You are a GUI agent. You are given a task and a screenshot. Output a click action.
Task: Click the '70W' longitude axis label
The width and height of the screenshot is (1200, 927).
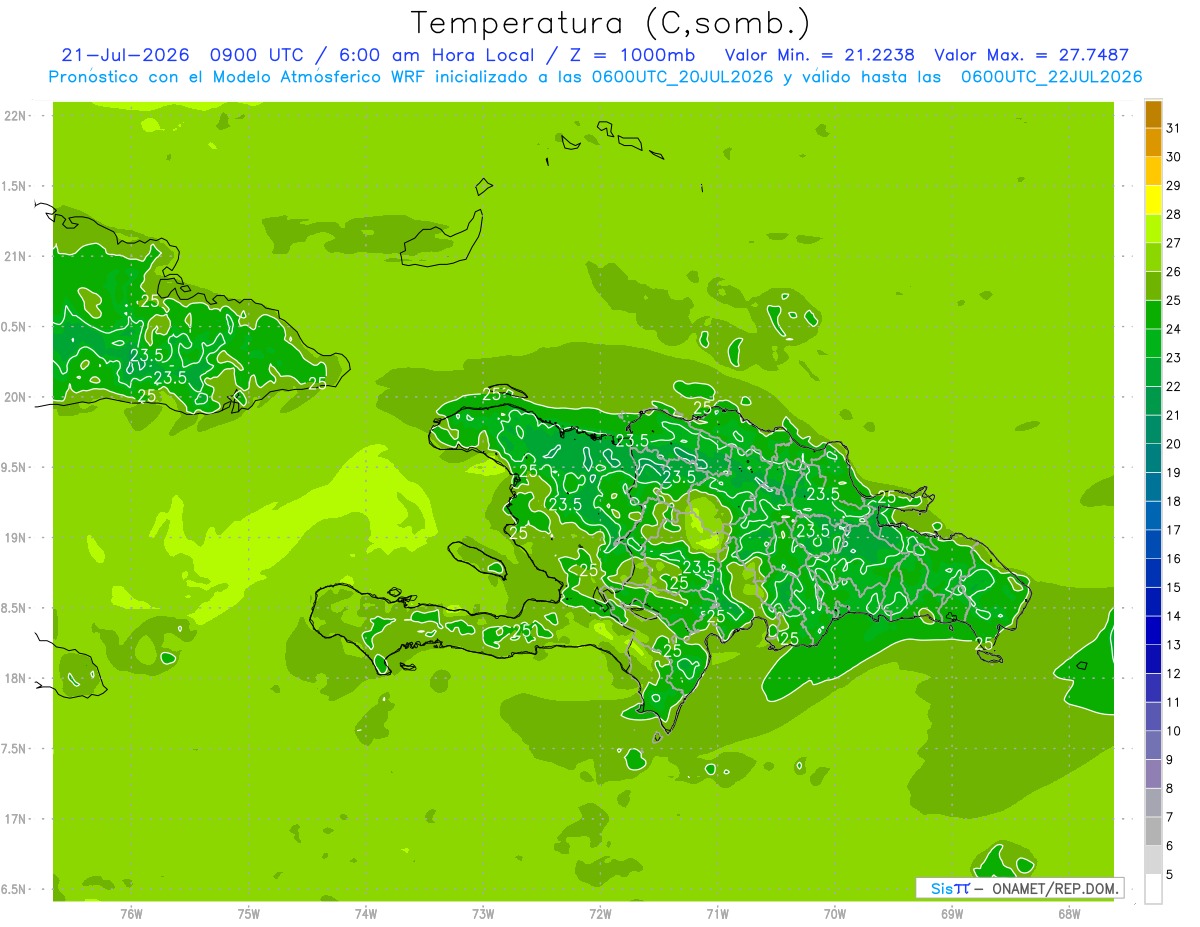coord(835,913)
